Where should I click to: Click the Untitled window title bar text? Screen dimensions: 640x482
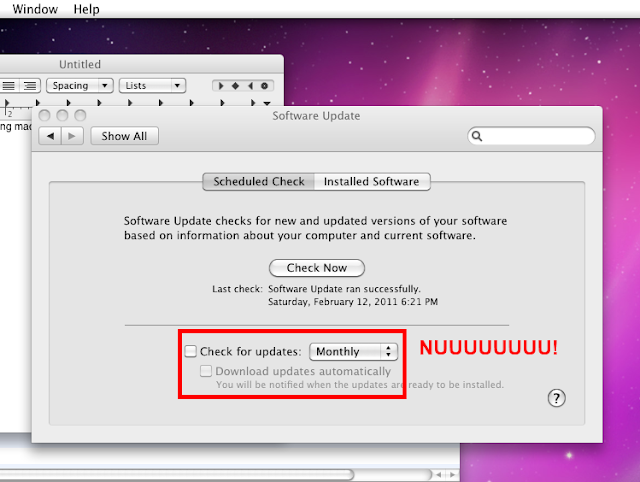click(80, 64)
